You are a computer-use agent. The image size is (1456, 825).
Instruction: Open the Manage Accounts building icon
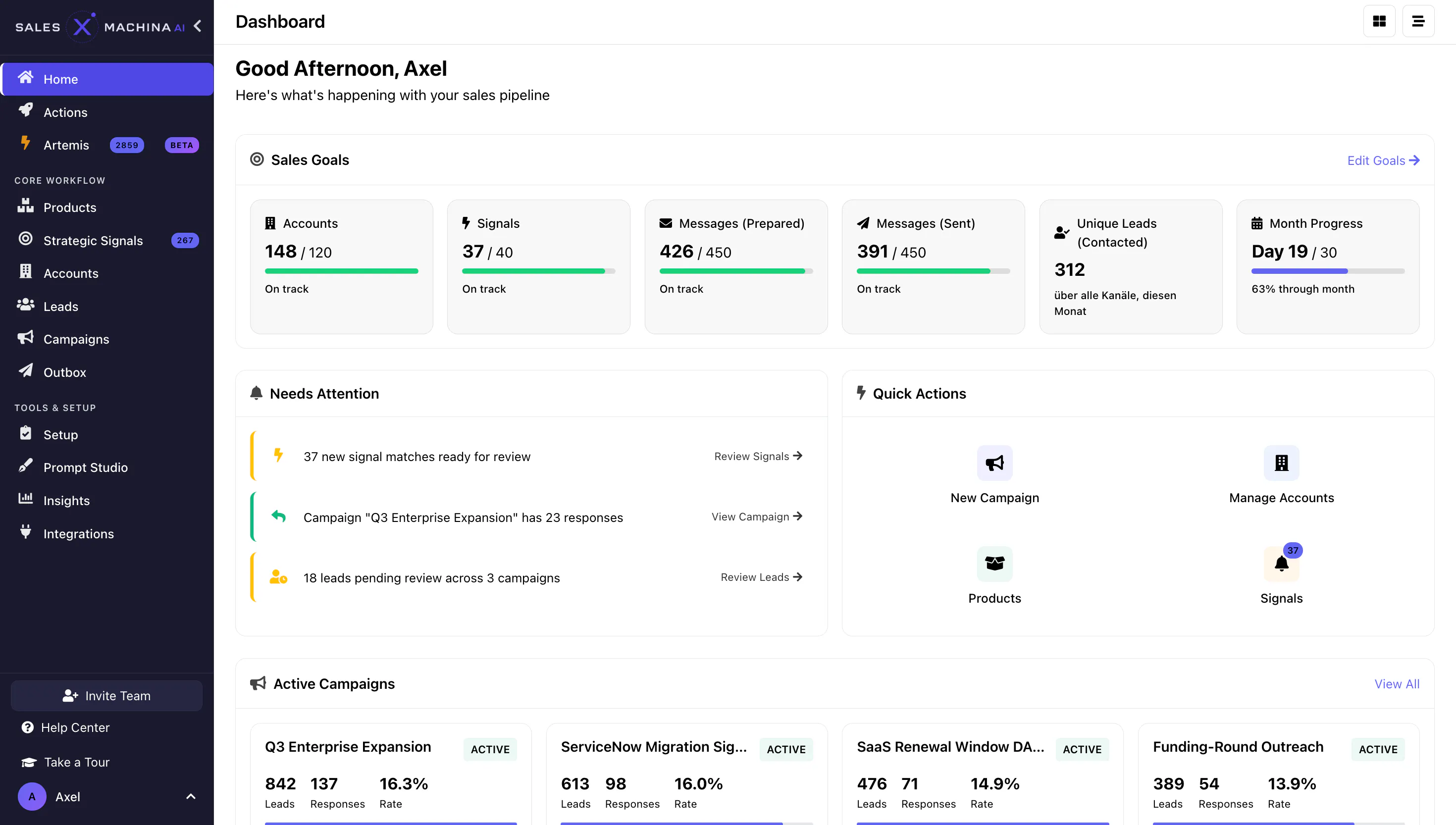(1281, 463)
